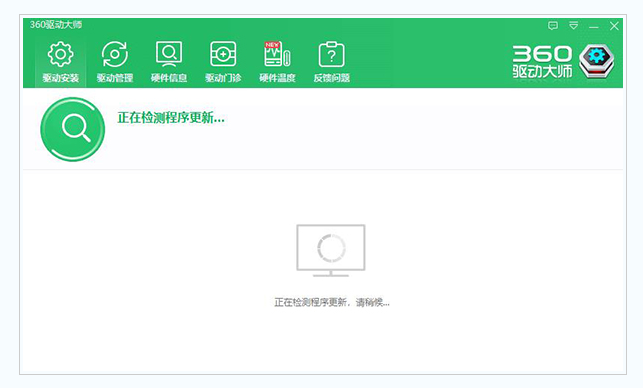Close the 360驱动大师 window

point(614,26)
